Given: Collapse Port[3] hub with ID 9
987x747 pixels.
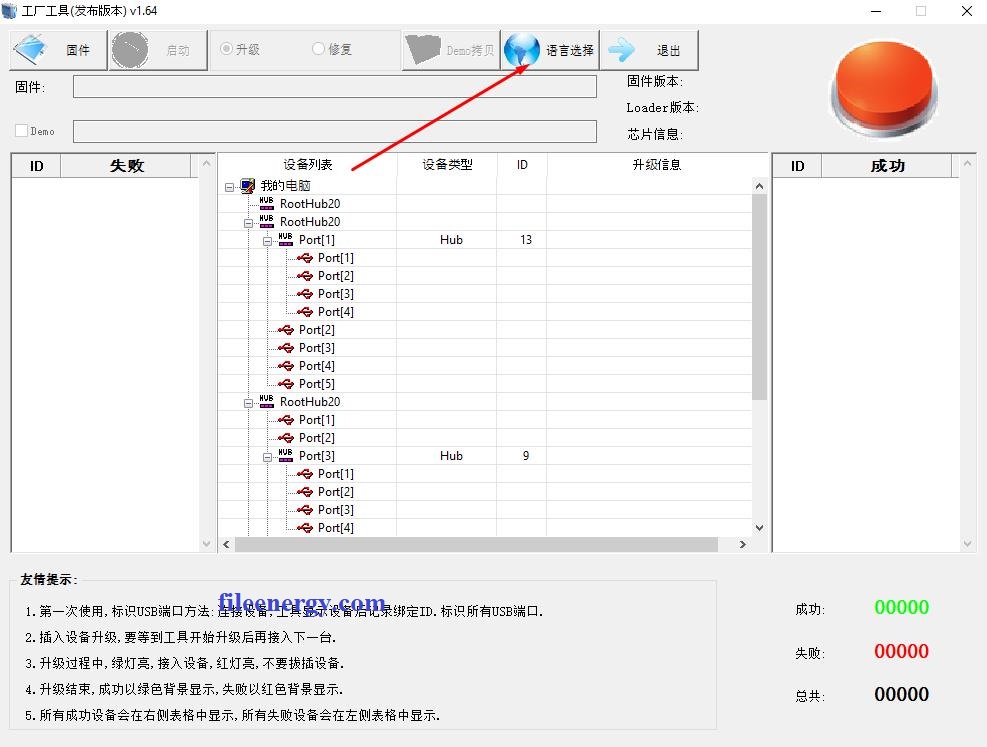Looking at the screenshot, I should point(267,457).
